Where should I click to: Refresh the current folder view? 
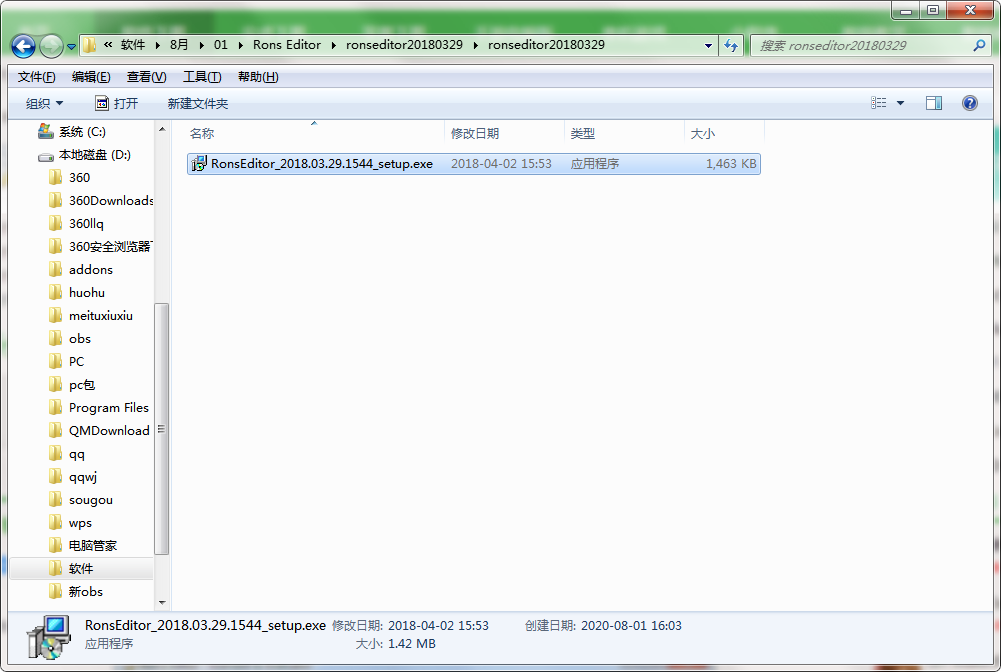(733, 45)
